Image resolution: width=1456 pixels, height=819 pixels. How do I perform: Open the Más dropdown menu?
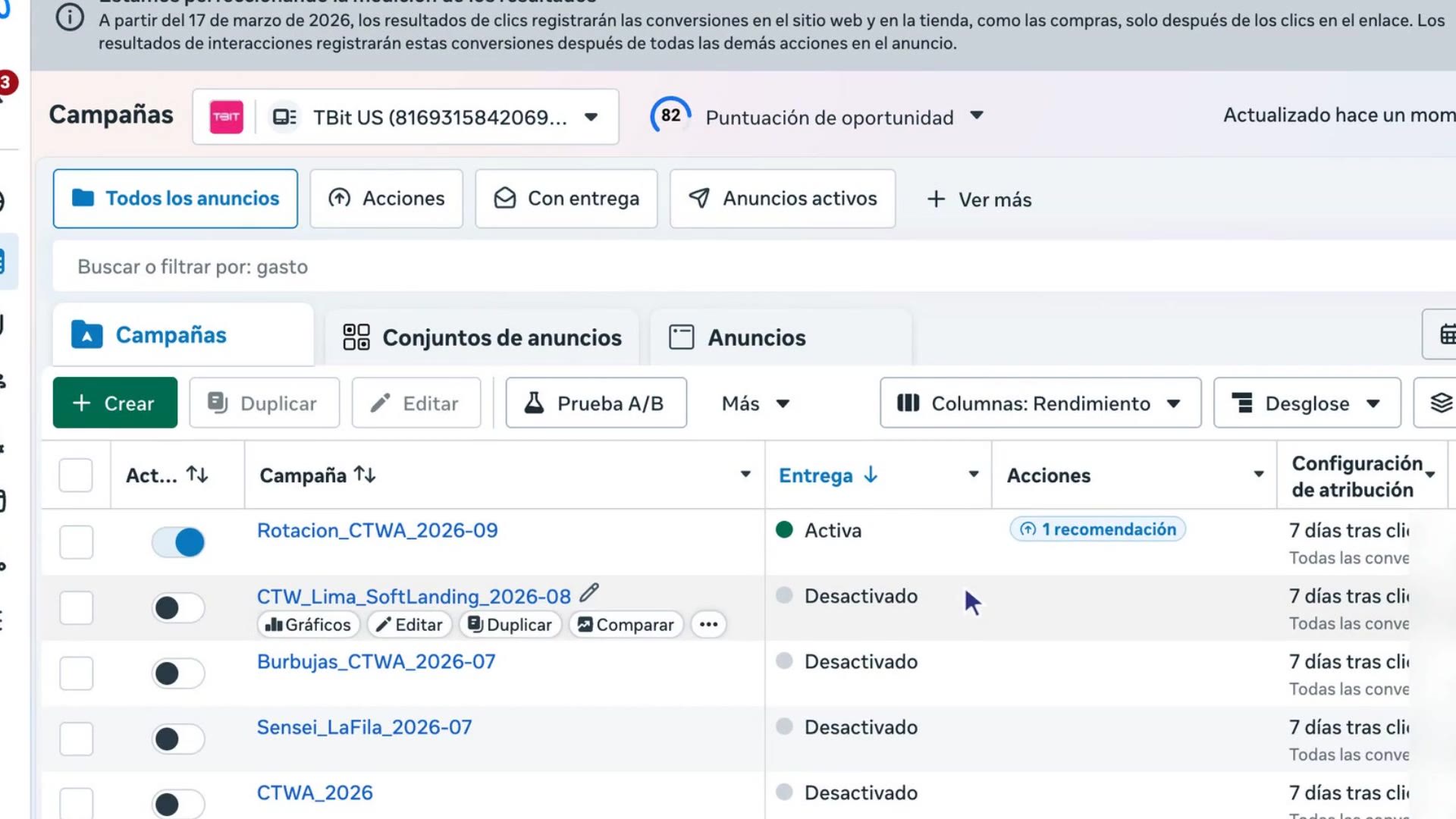pos(755,403)
